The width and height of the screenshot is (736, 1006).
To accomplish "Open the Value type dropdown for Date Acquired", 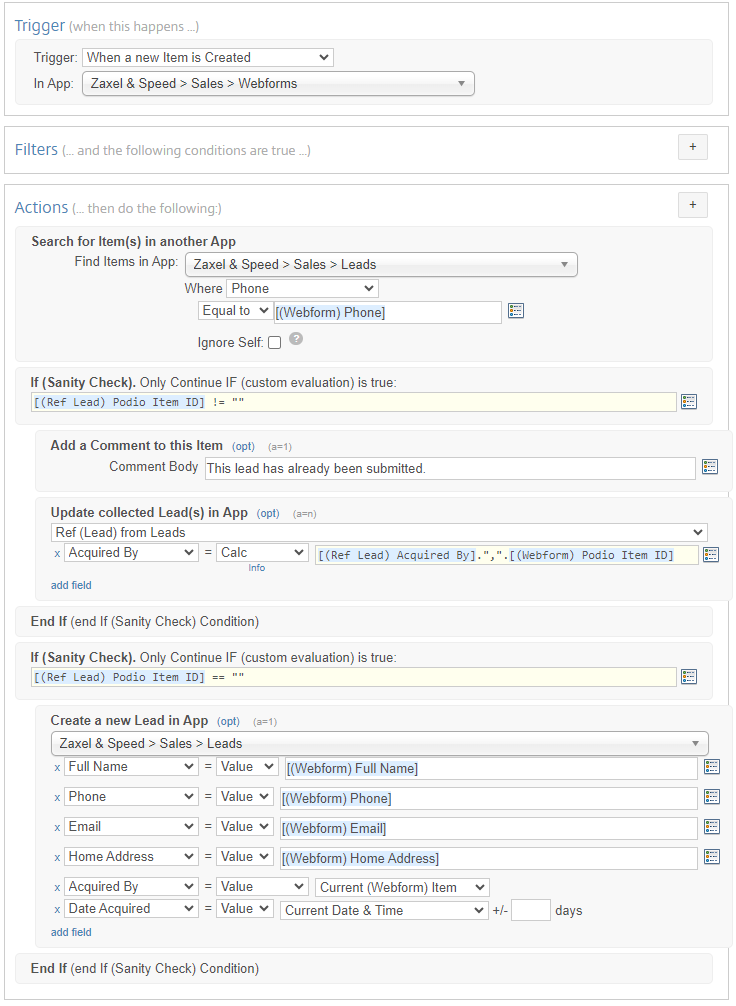I will [244, 908].
